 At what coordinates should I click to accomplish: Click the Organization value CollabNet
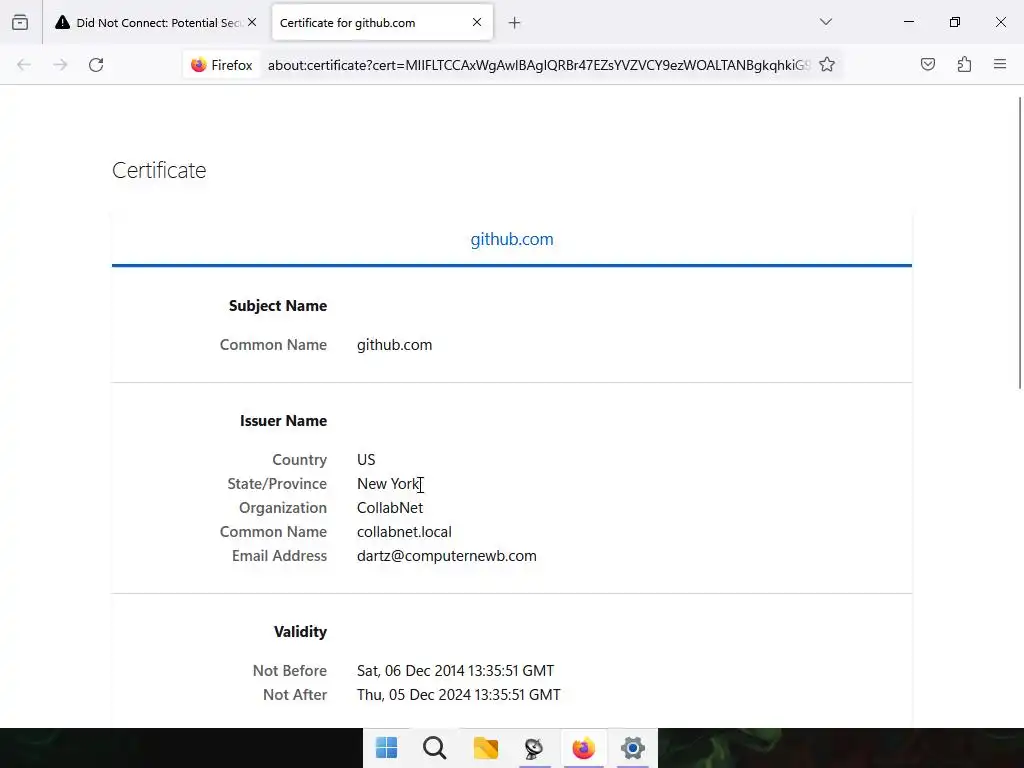[x=390, y=508]
